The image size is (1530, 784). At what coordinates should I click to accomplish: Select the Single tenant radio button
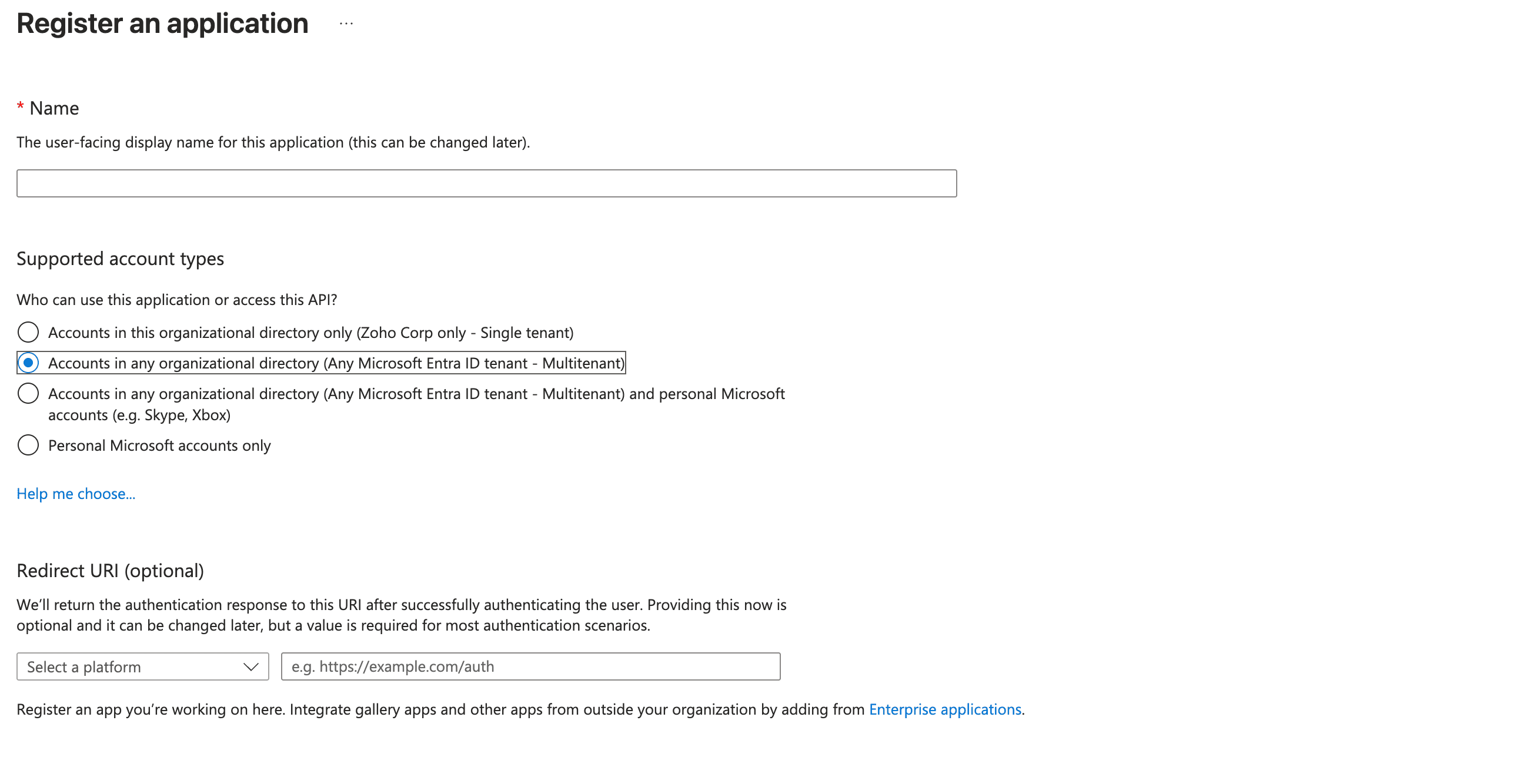click(28, 333)
